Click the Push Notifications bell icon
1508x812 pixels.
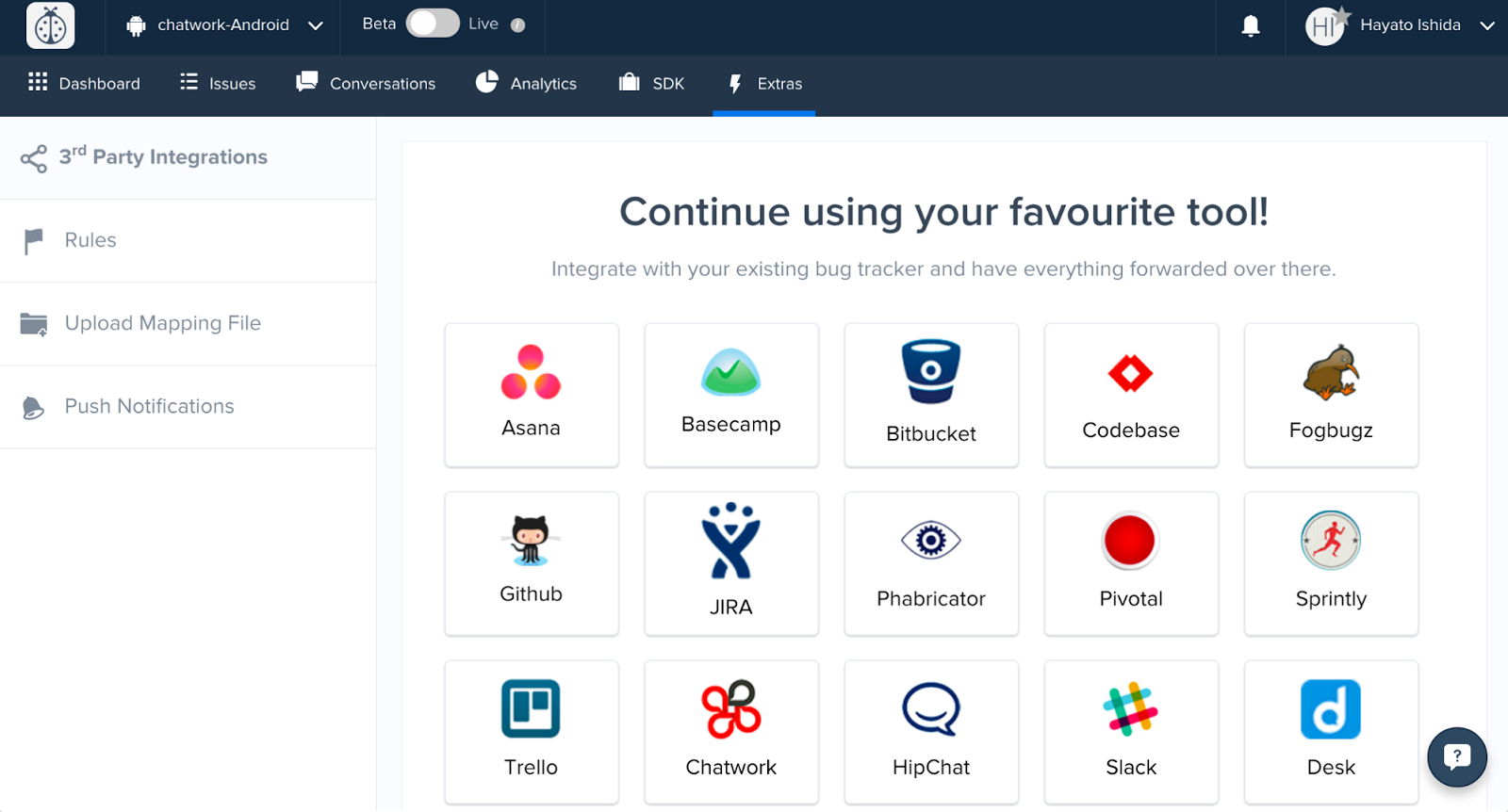(x=33, y=408)
